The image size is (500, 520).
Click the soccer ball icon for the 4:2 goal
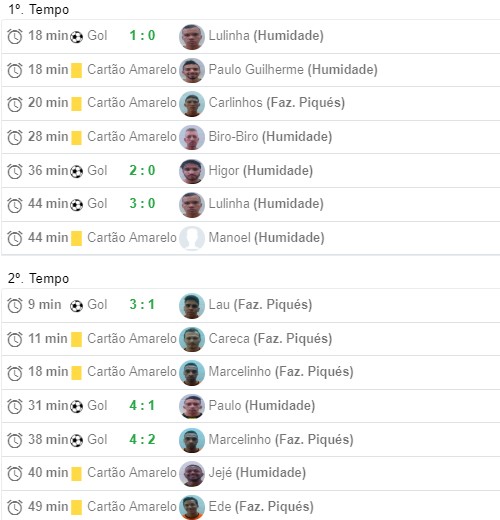(77, 440)
